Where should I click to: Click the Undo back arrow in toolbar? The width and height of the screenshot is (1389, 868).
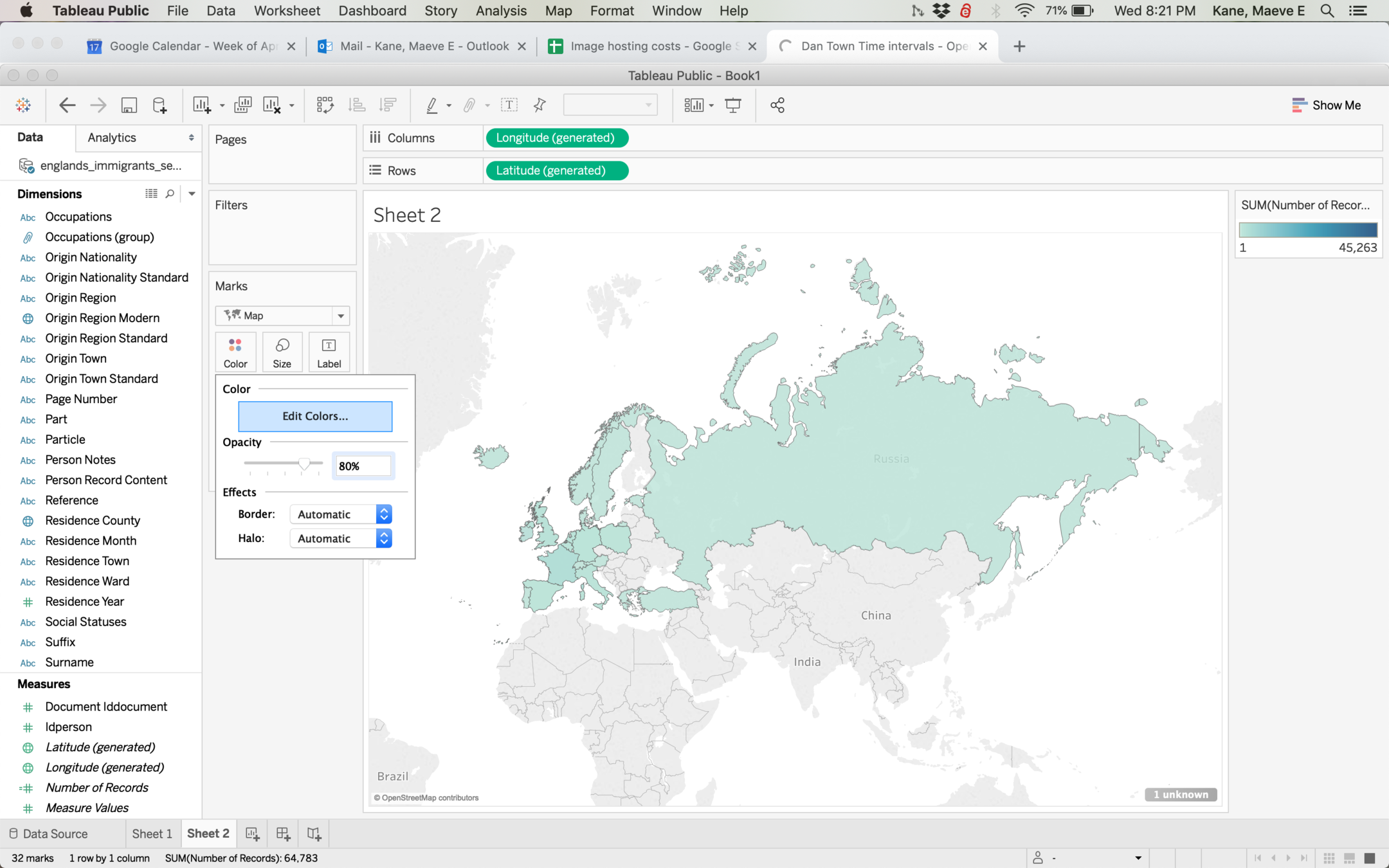point(67,105)
